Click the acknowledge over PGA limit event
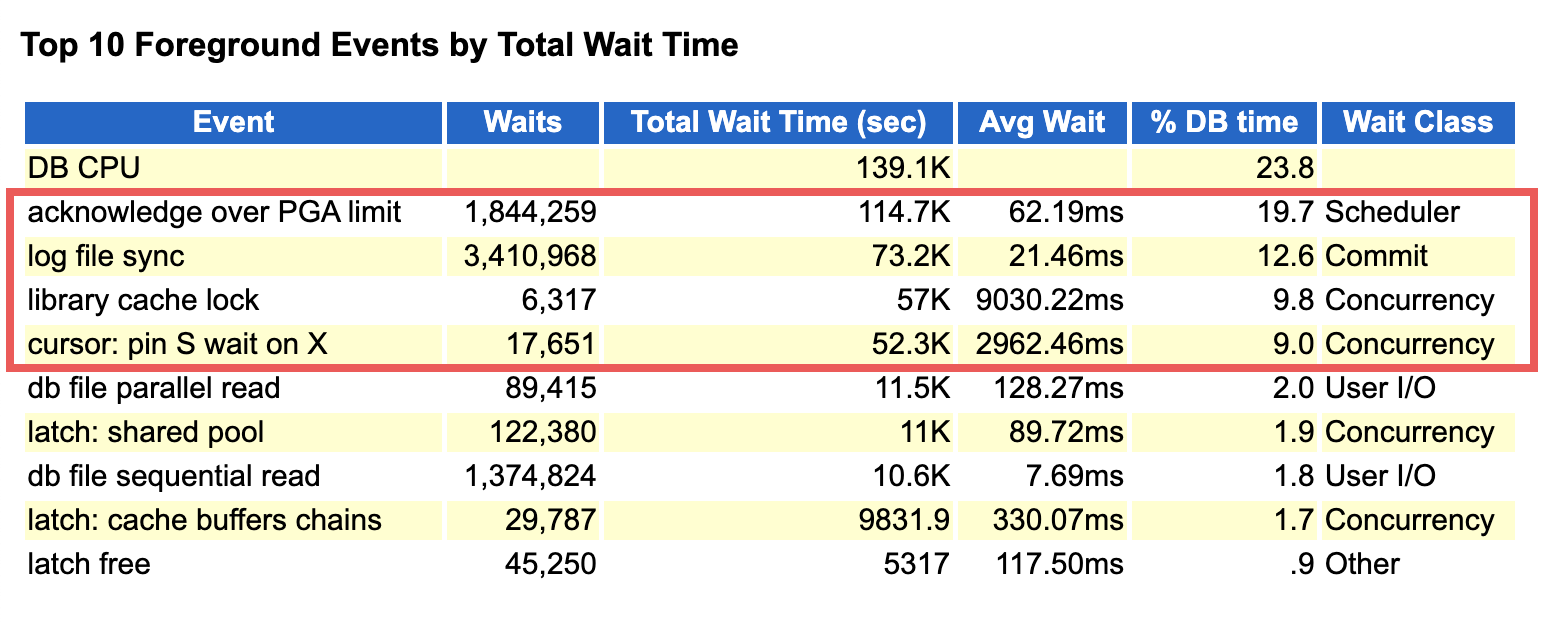Screen dimensions: 1546x622 (214, 212)
